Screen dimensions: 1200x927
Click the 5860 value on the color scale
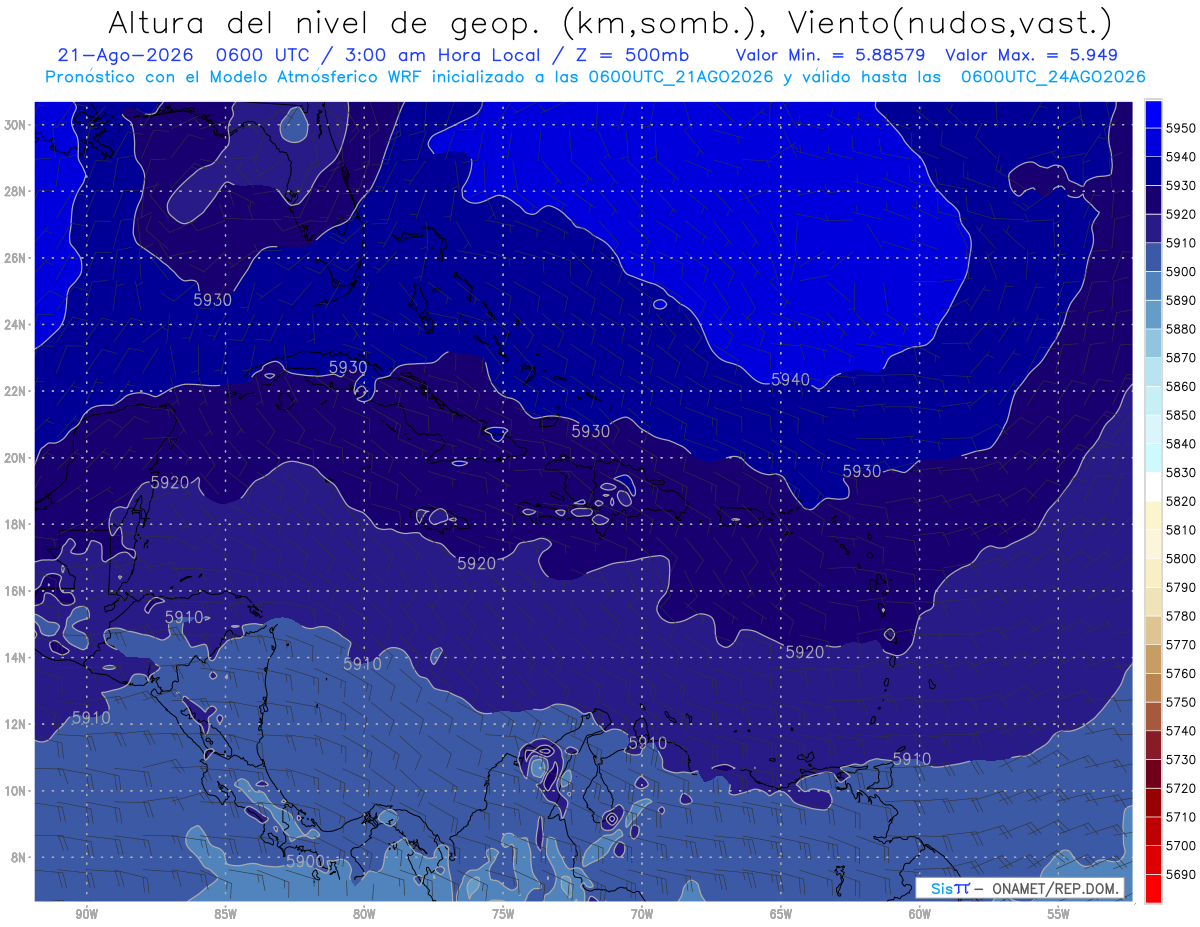[x=1181, y=386]
